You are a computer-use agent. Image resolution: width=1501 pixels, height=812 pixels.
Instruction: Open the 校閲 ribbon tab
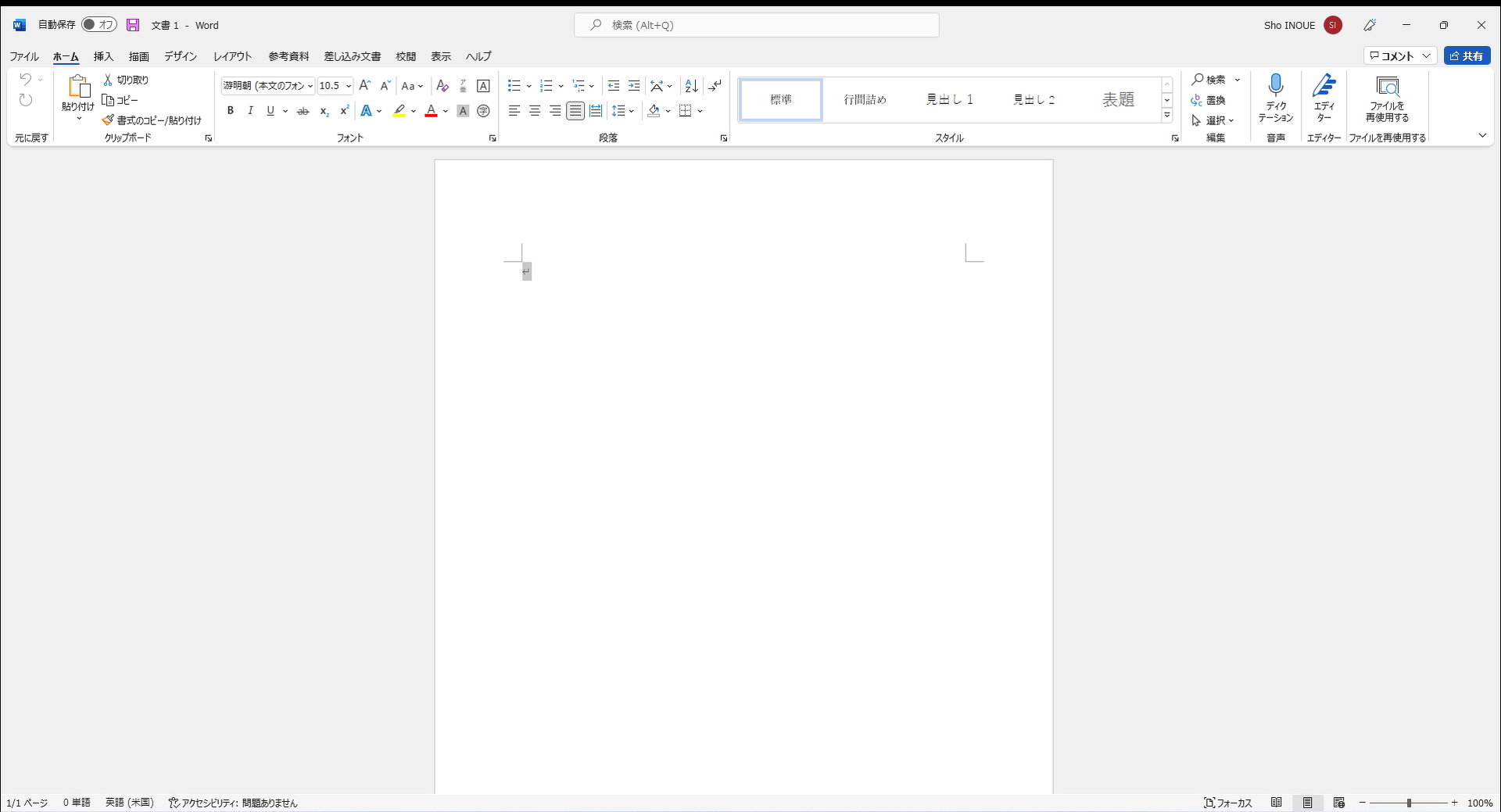coord(406,55)
